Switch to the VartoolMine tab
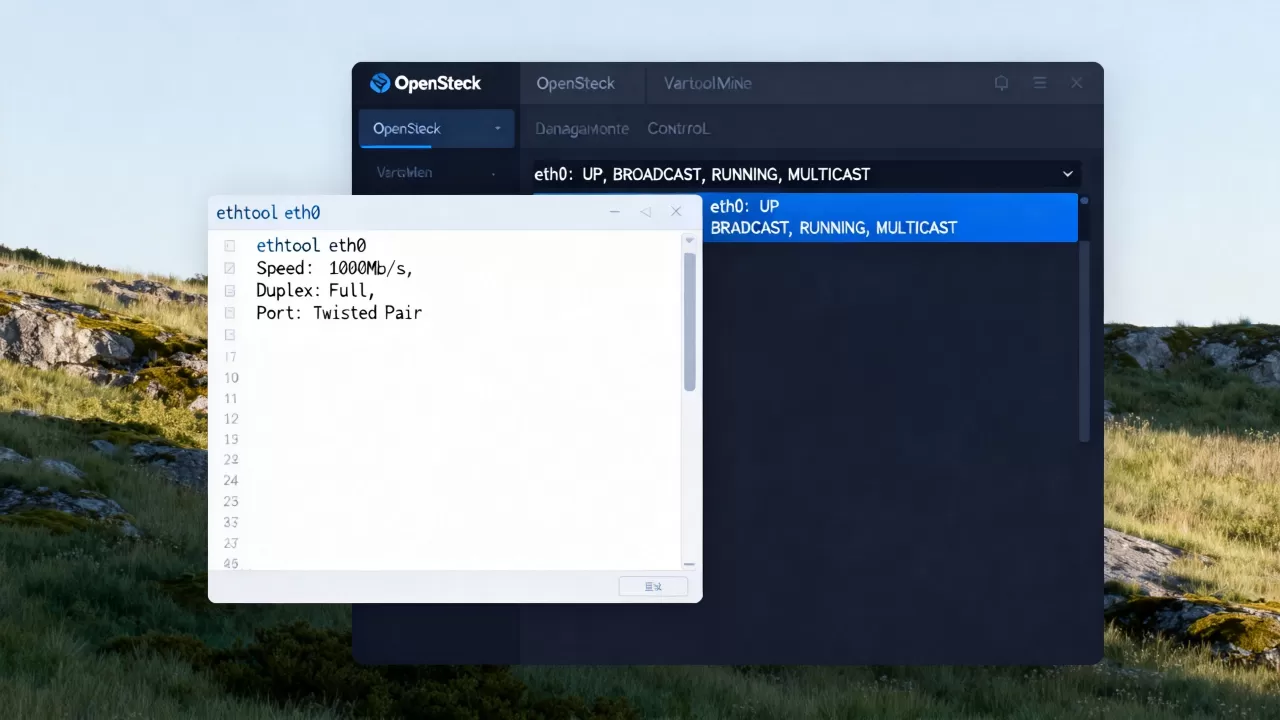The height and width of the screenshot is (720, 1280). pos(707,83)
